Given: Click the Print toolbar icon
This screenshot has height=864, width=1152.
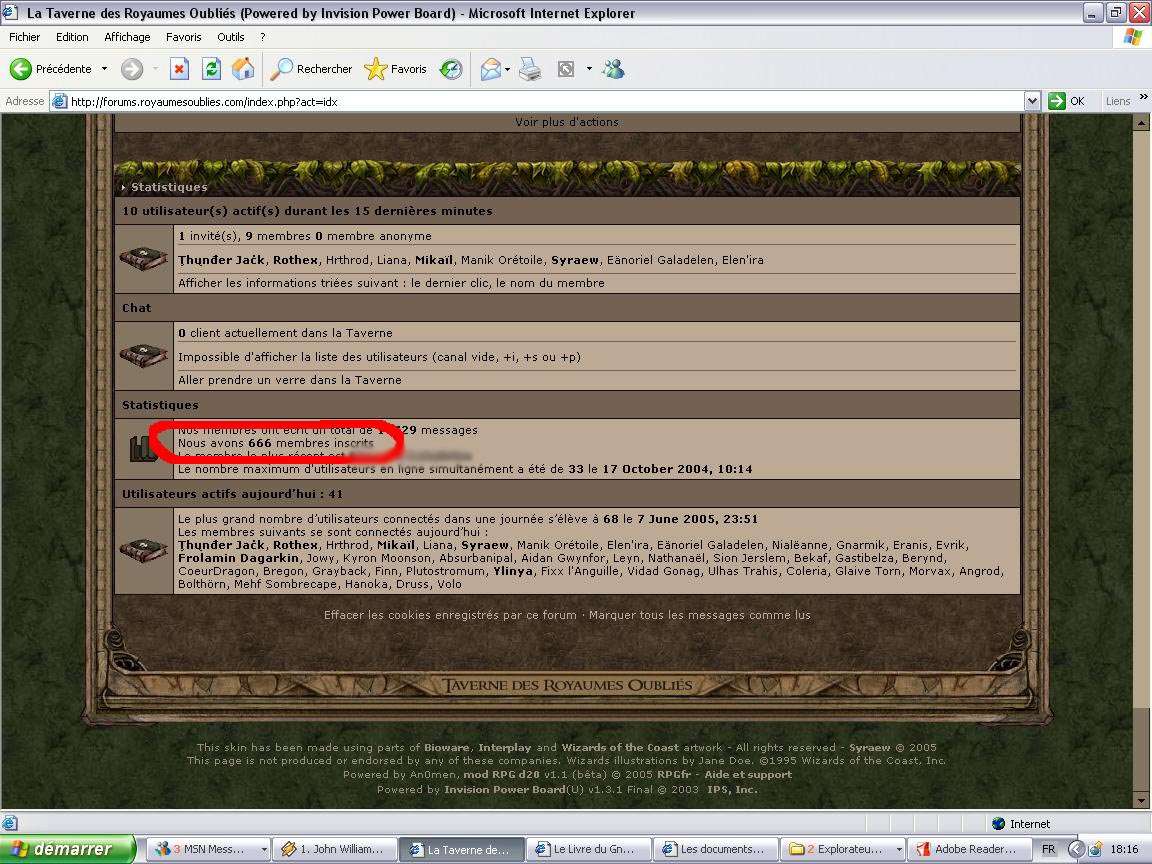Looking at the screenshot, I should (530, 69).
